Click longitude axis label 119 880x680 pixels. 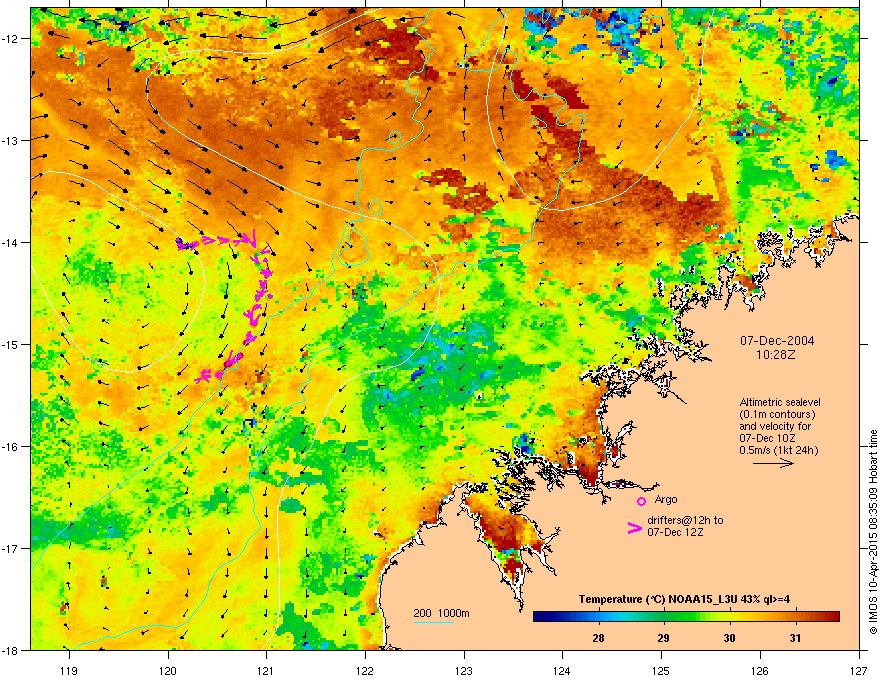(x=69, y=670)
